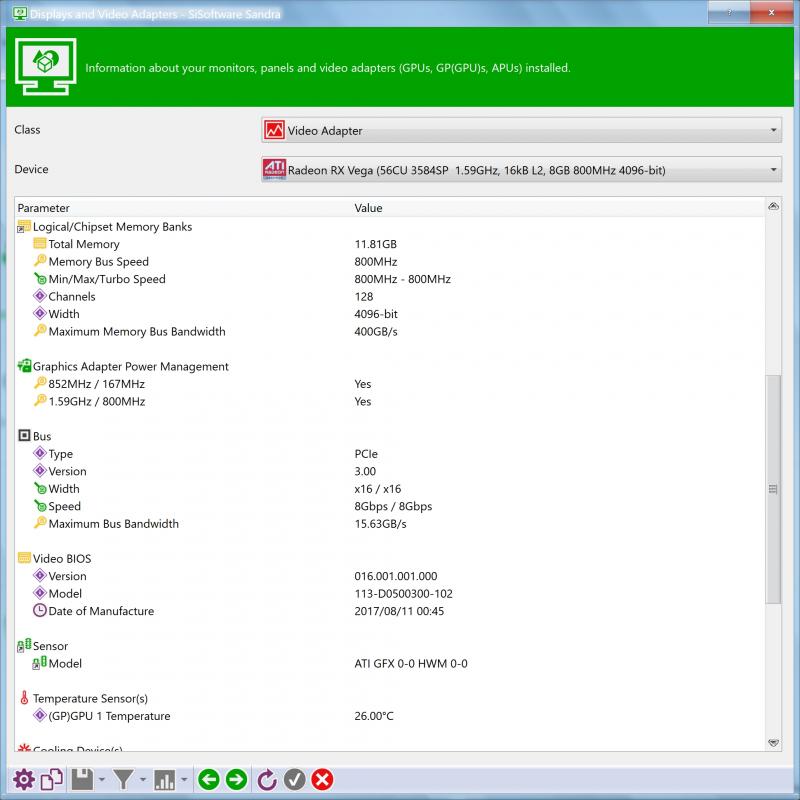
Task: Click the Parameter column header
Action: (43, 208)
